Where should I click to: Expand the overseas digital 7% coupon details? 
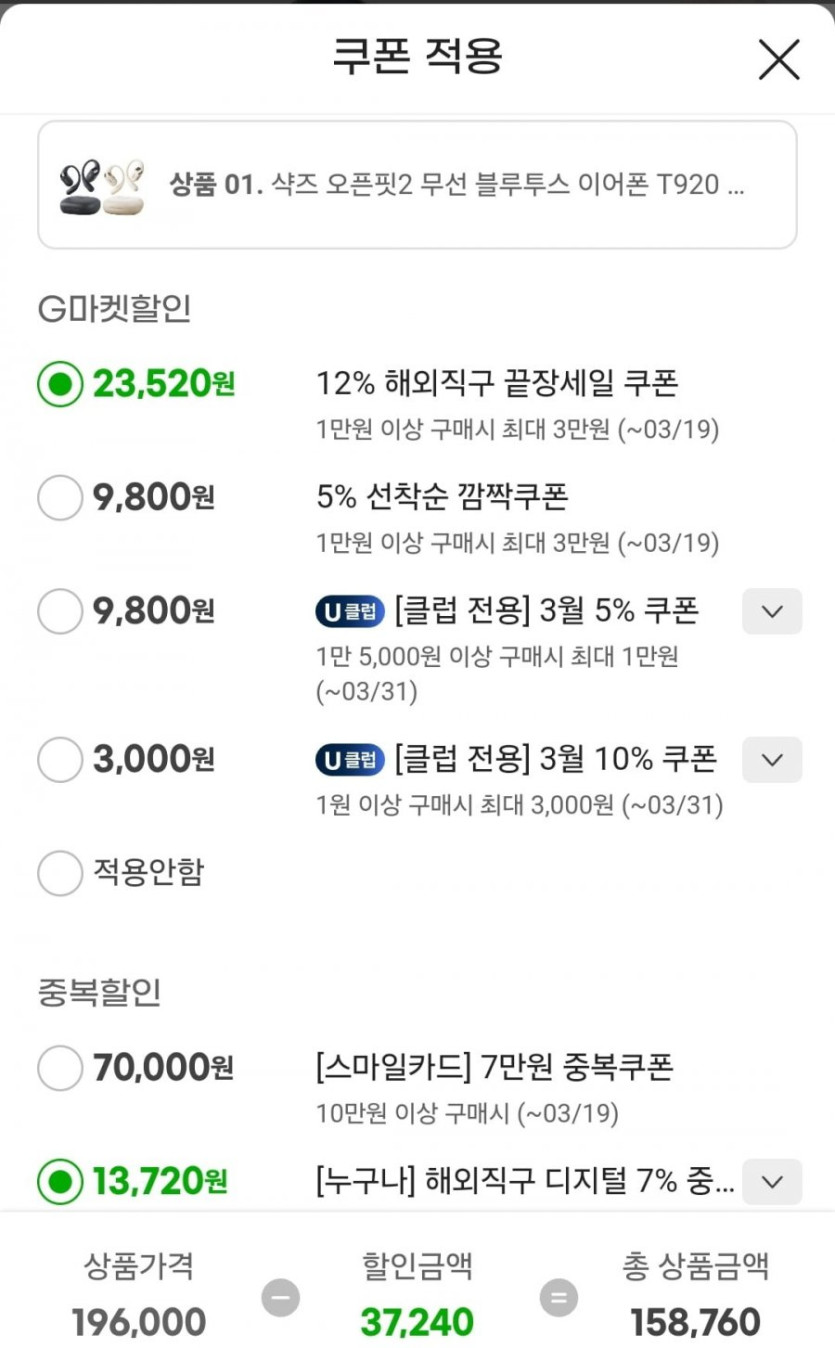pos(771,1182)
